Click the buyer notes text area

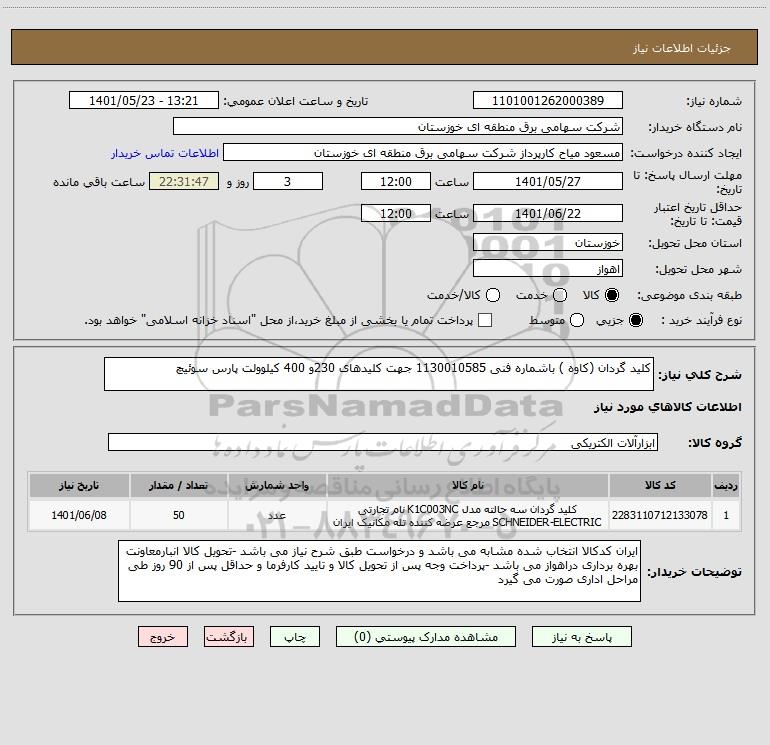(379, 571)
